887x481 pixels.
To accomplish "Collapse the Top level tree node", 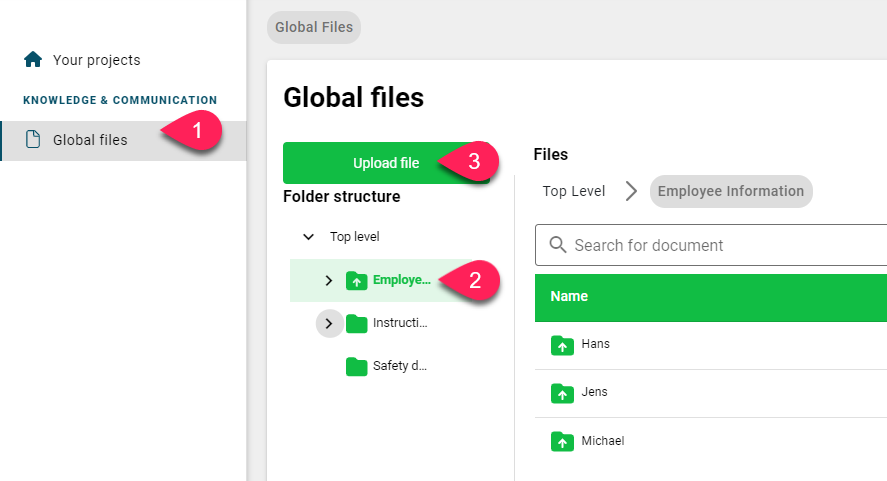I will point(308,237).
